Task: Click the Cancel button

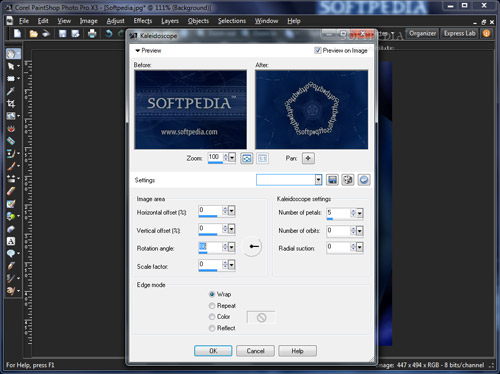Action: [x=255, y=351]
